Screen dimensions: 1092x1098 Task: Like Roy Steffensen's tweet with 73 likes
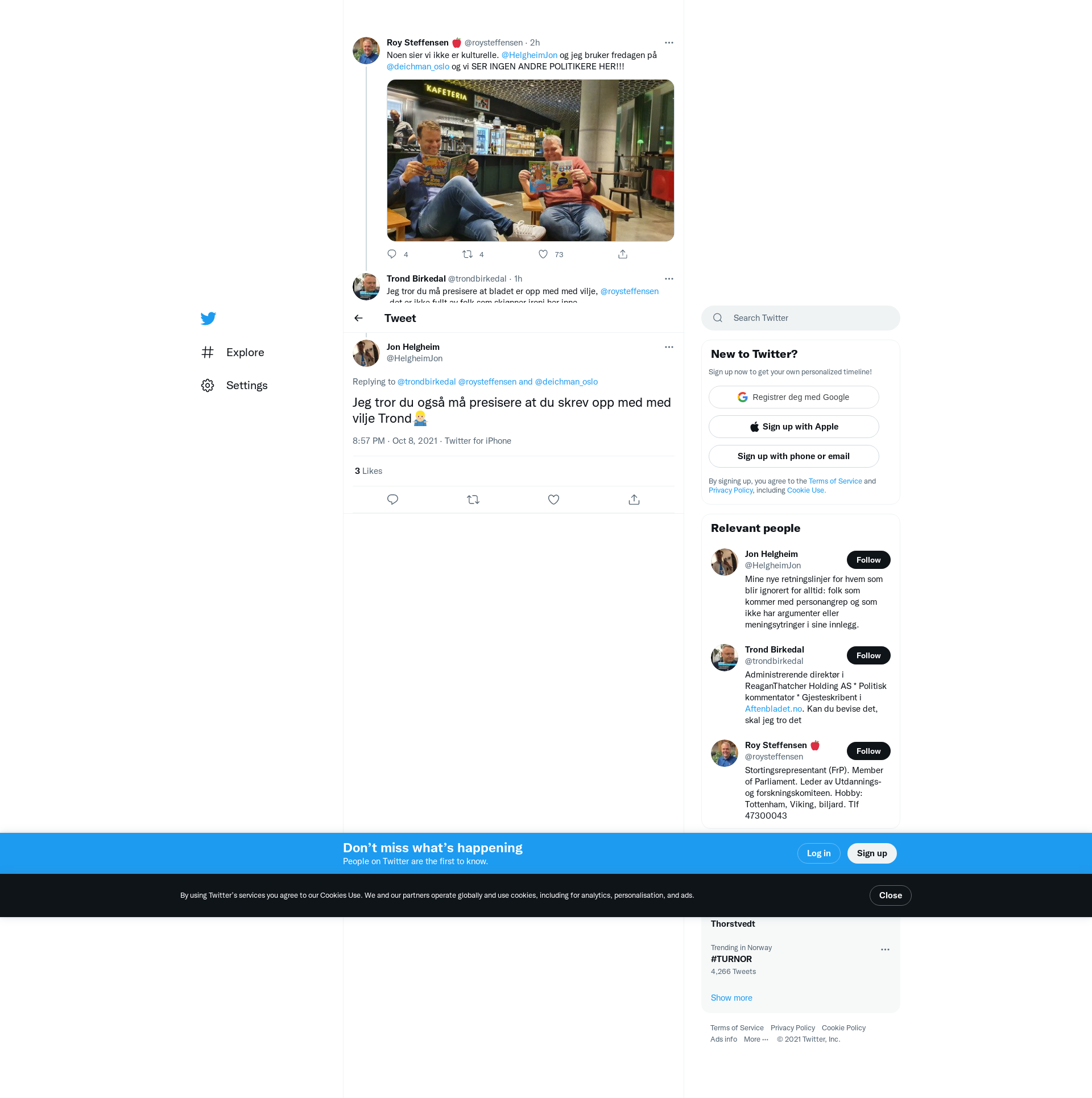pos(543,254)
